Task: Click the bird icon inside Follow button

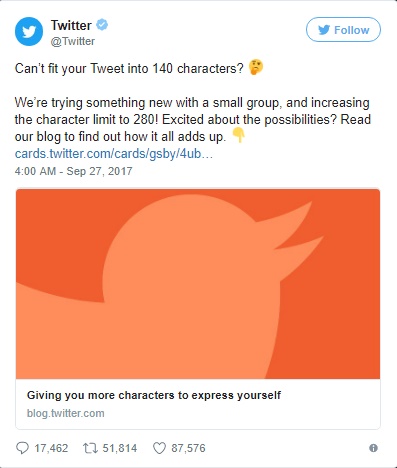Action: [x=324, y=30]
